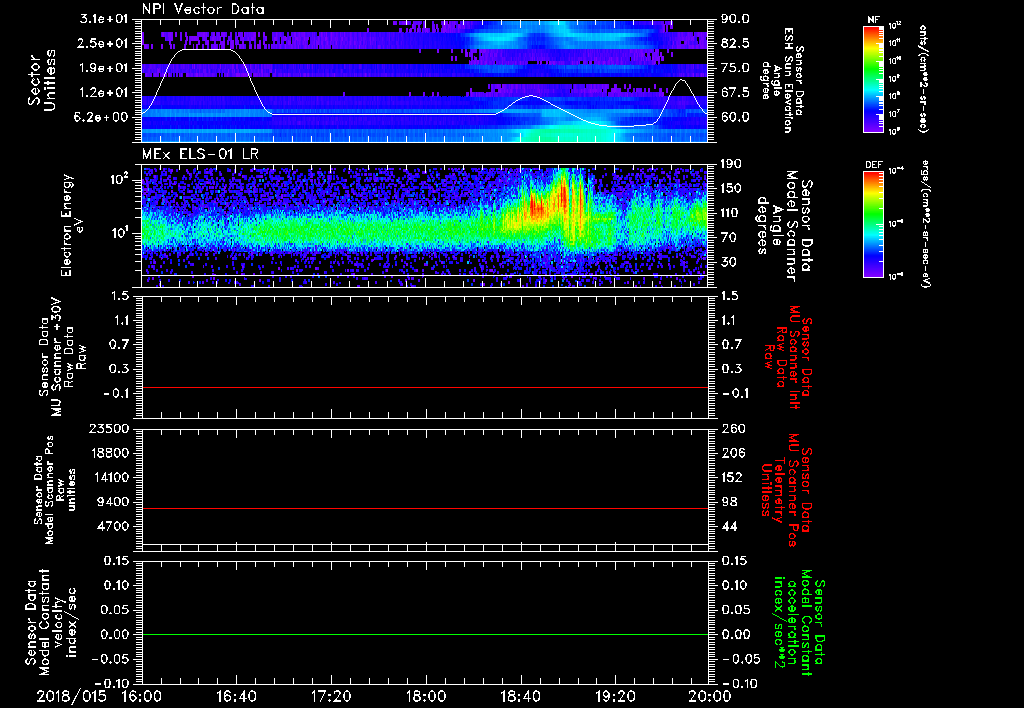The image size is (1024, 708).
Task: Click the '110' scanner angle axis value
Action: (731, 213)
